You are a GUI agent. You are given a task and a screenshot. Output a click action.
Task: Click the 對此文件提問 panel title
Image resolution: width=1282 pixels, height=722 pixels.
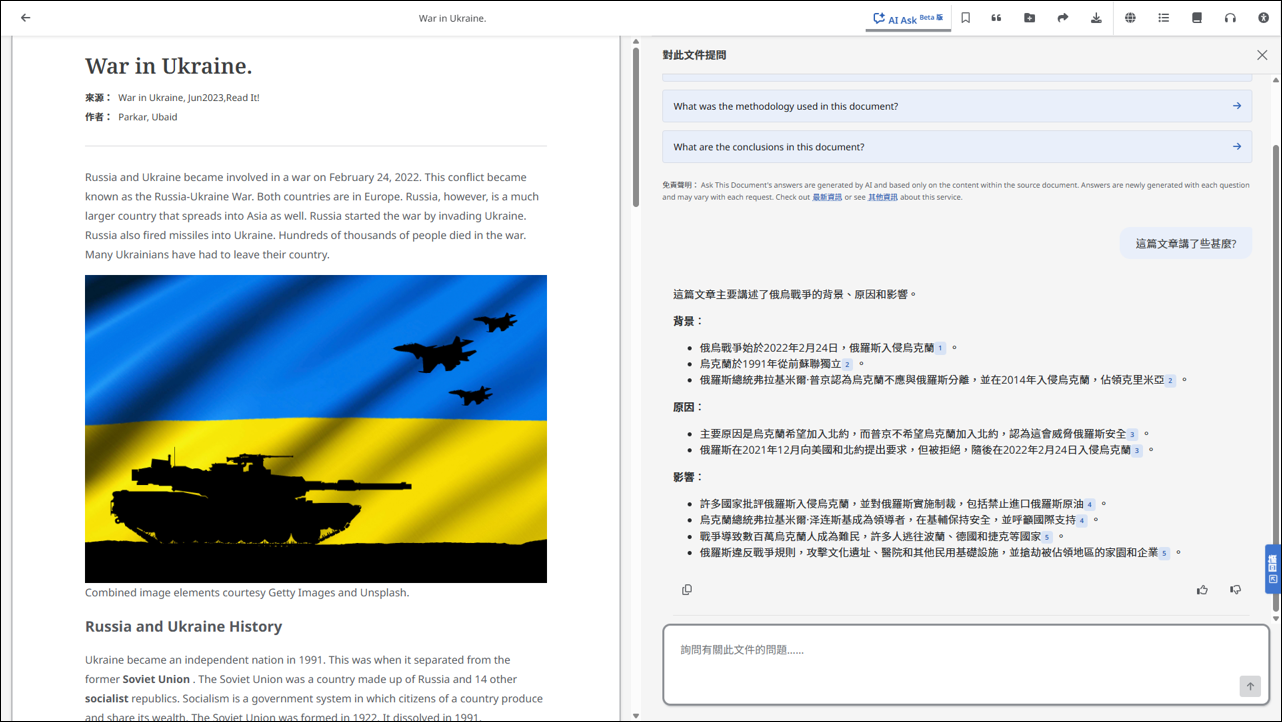694,55
